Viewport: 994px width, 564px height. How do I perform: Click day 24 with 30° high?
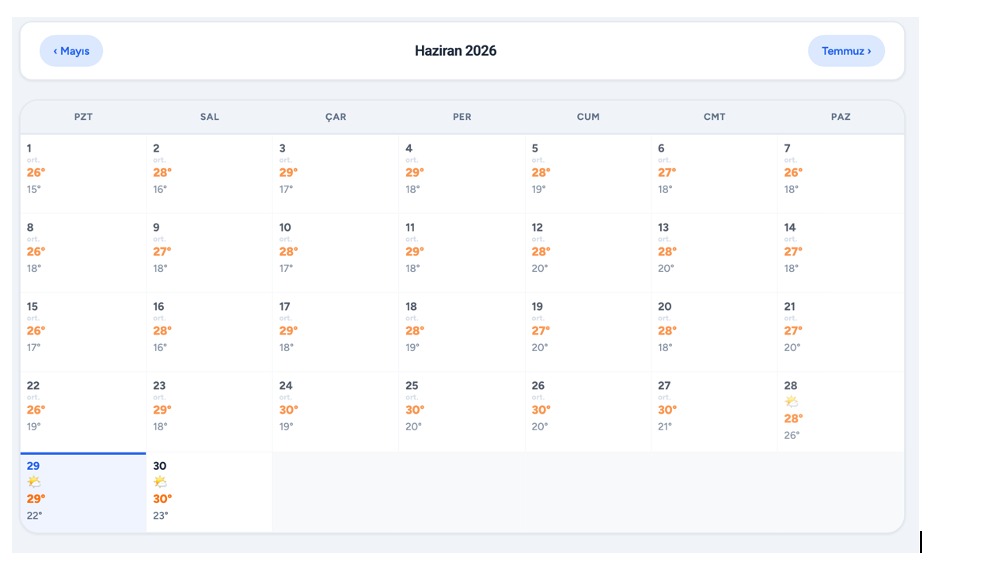335,412
